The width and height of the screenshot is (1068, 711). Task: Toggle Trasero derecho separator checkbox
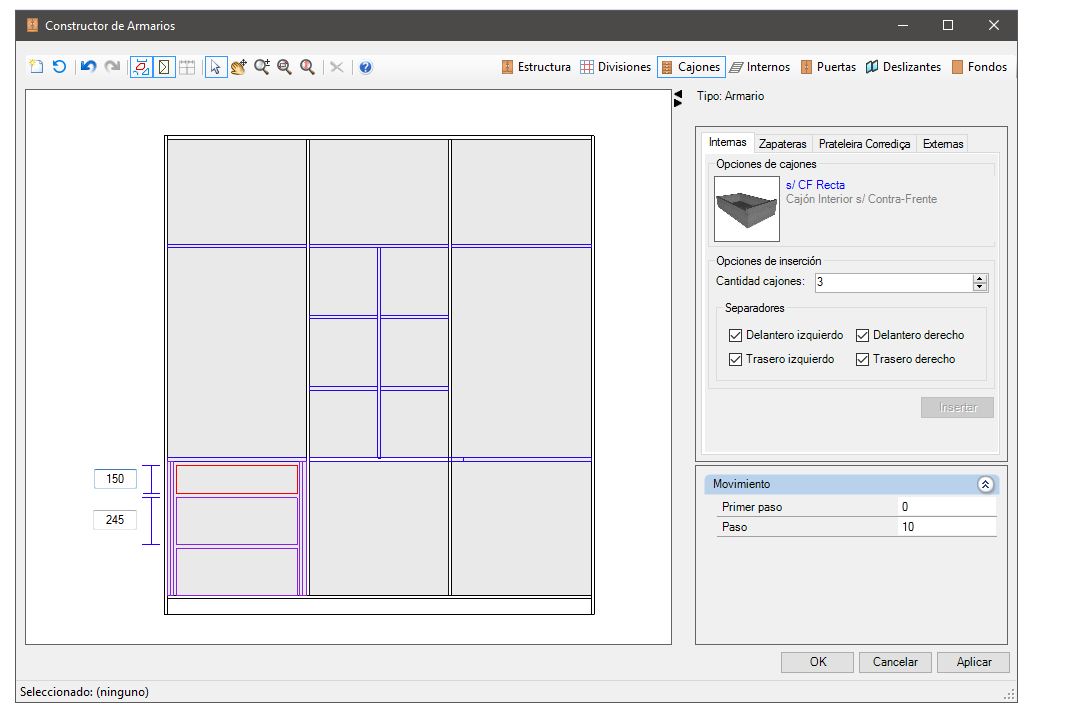862,359
